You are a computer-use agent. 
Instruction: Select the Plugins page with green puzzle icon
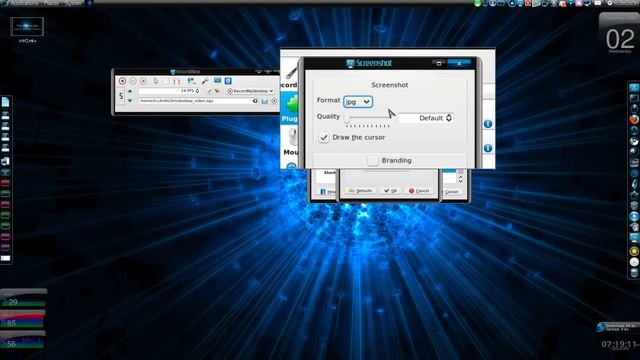coord(290,108)
